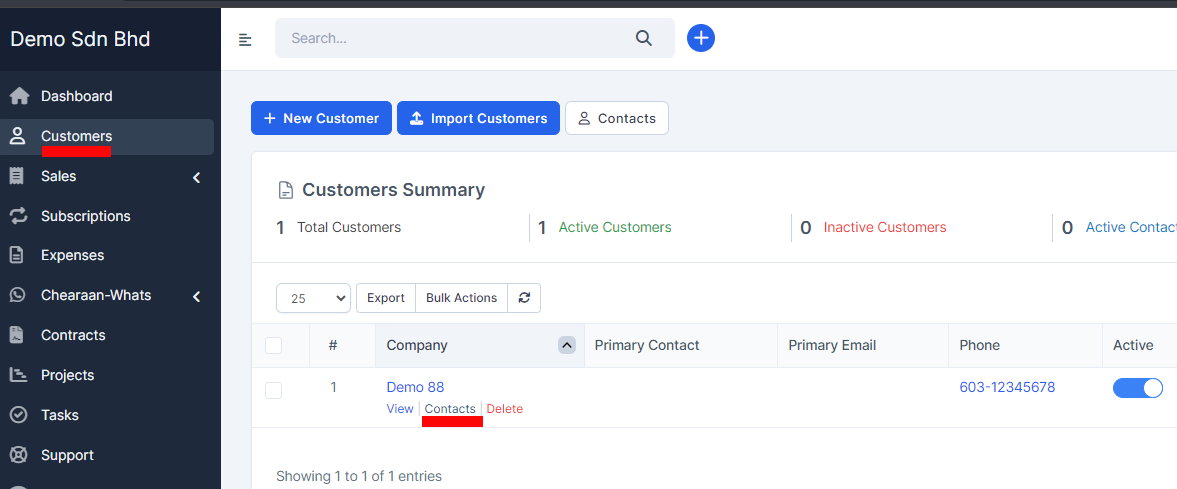This screenshot has width=1177, height=489.
Task: Click the sidebar collapse menu icon
Action: click(245, 39)
